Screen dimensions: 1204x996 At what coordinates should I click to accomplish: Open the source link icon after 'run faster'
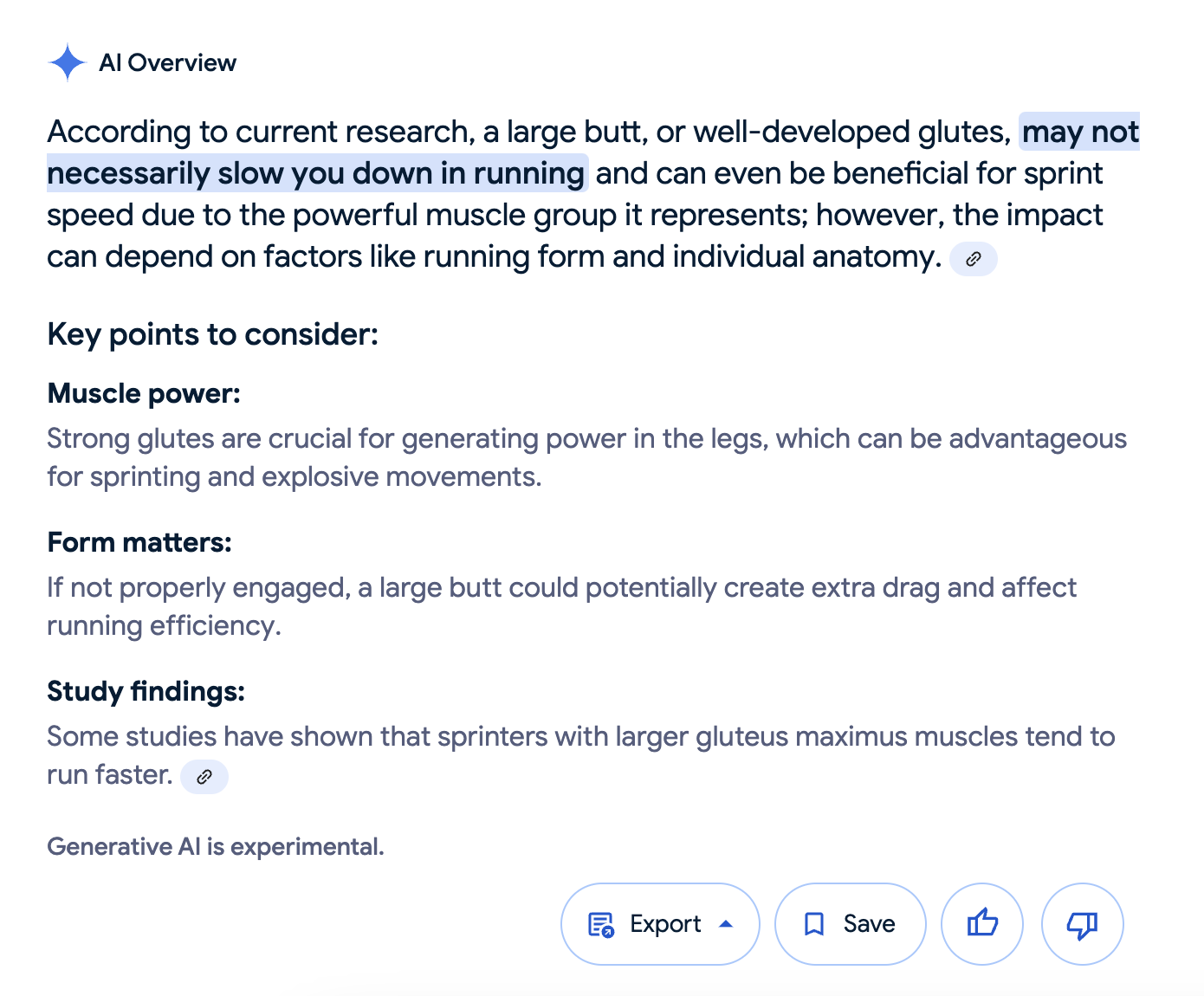point(204,777)
